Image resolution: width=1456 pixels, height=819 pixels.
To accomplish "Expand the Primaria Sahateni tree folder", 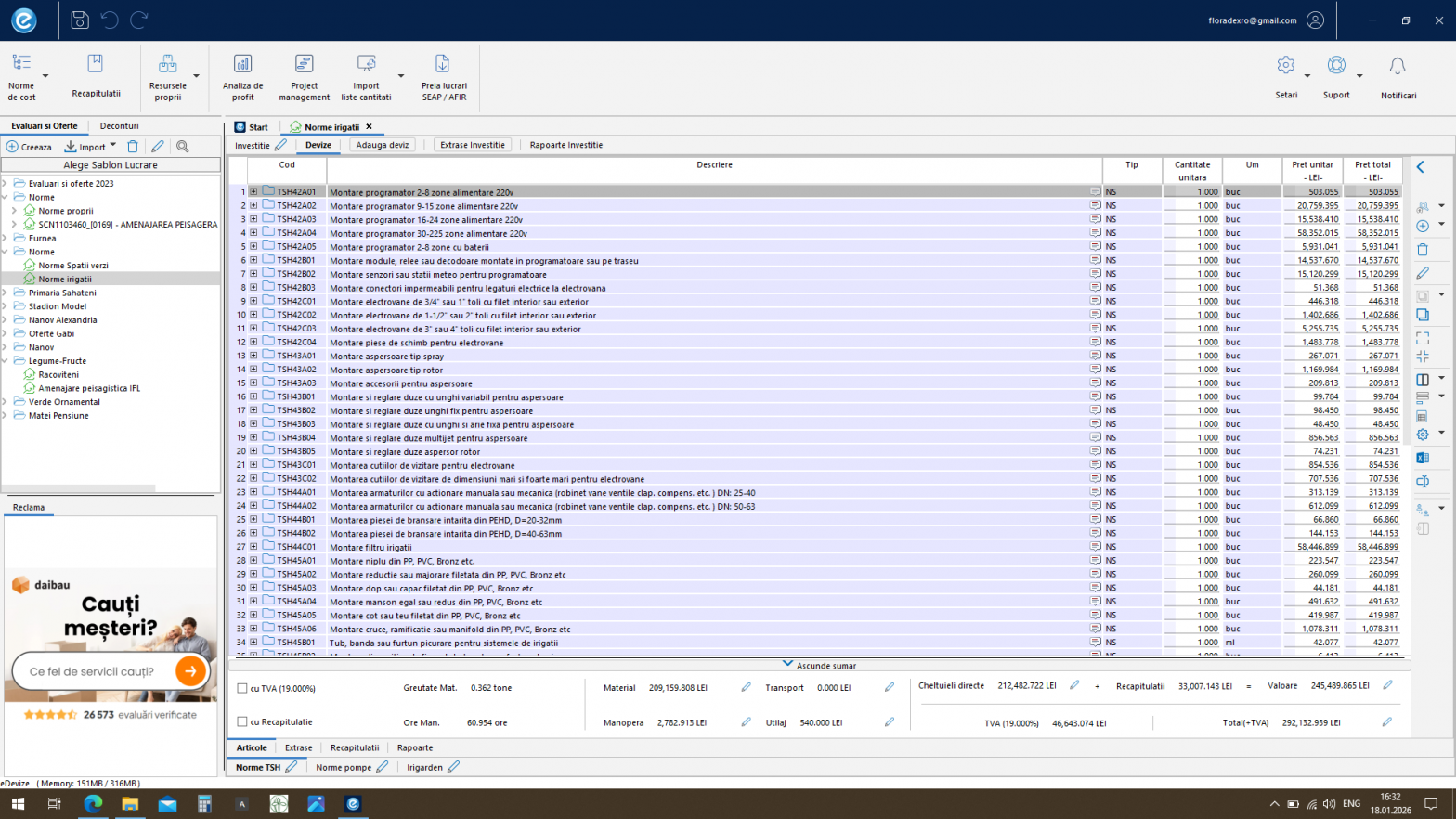I will [6, 292].
